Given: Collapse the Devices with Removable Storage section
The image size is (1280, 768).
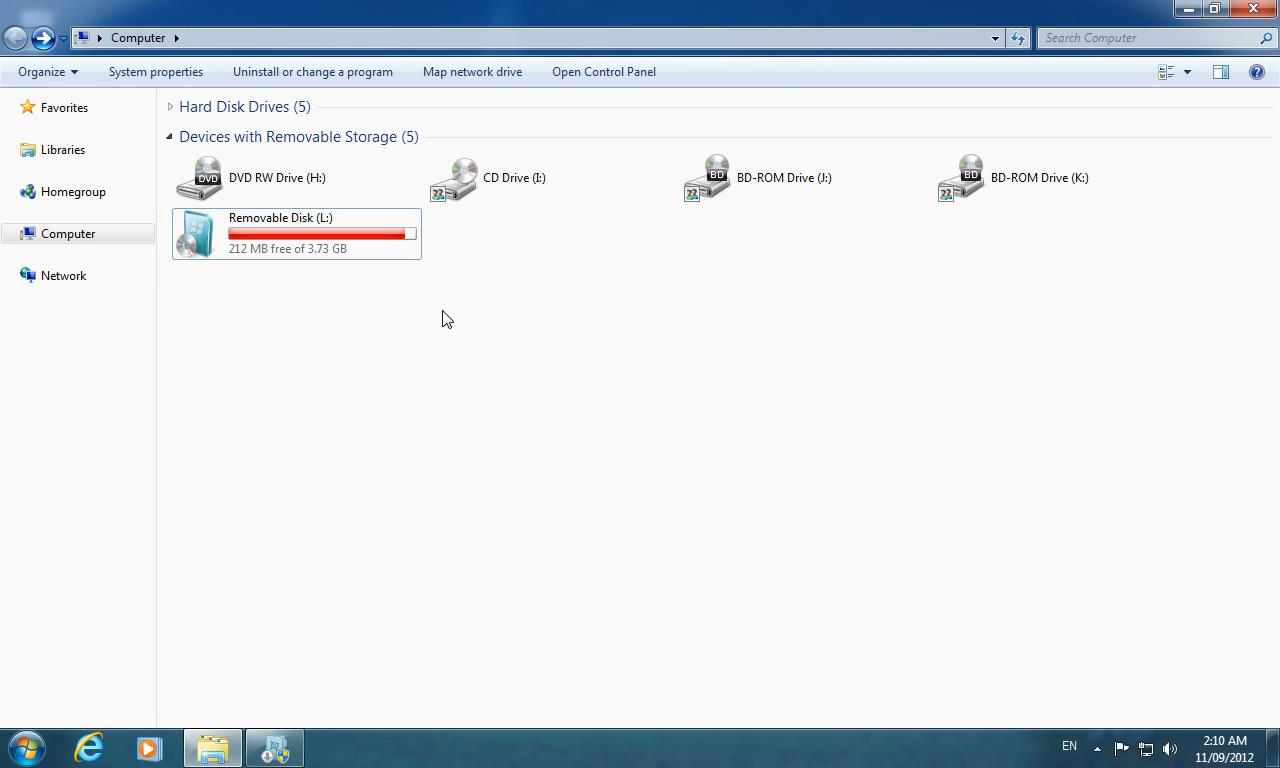Looking at the screenshot, I should pyautogui.click(x=169, y=137).
